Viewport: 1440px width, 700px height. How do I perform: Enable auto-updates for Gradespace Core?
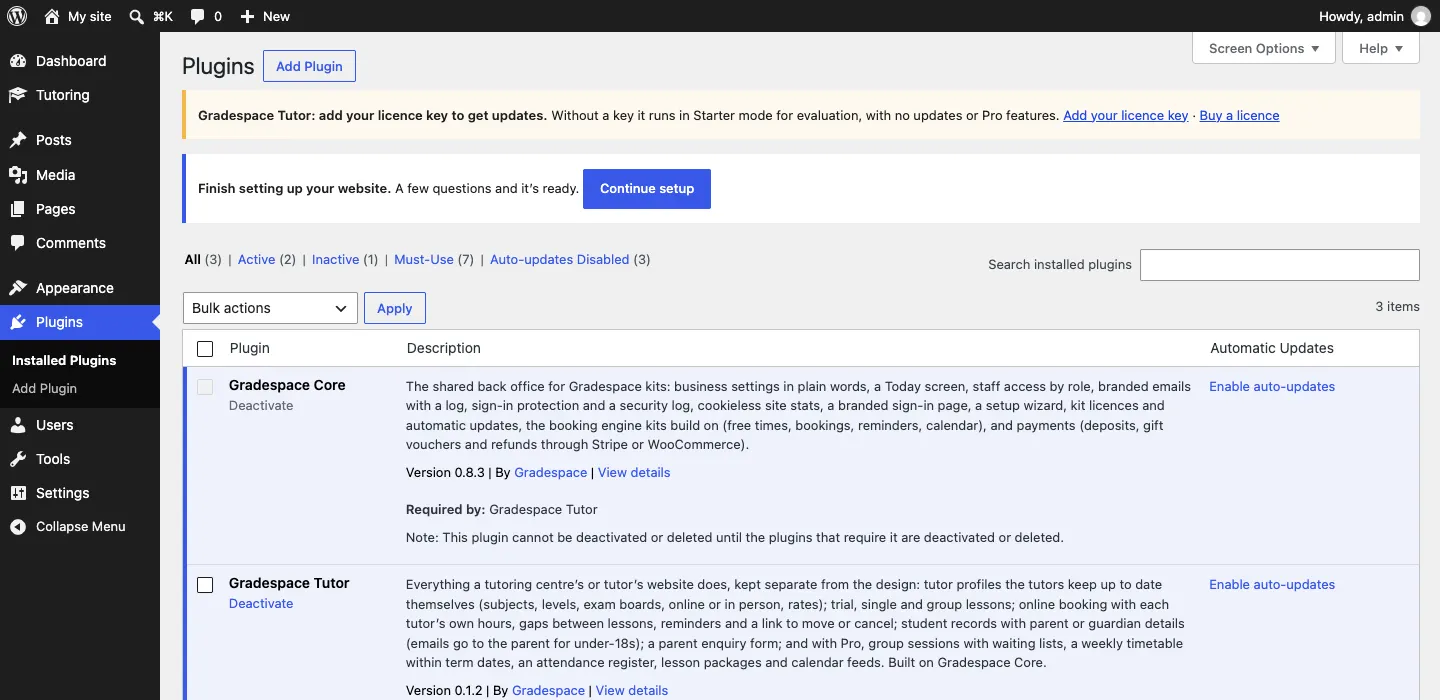point(1272,386)
